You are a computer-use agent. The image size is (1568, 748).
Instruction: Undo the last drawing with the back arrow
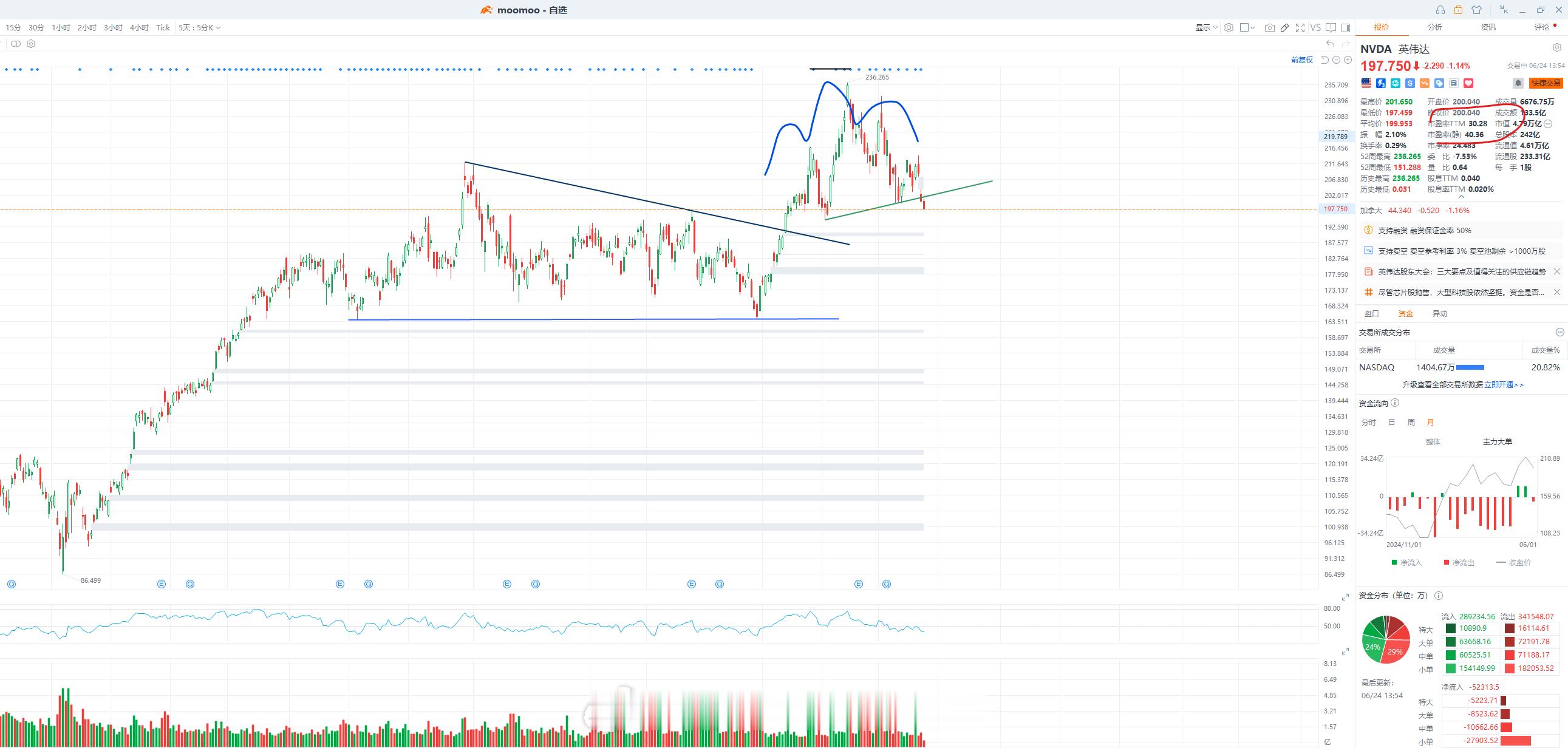(x=1330, y=44)
